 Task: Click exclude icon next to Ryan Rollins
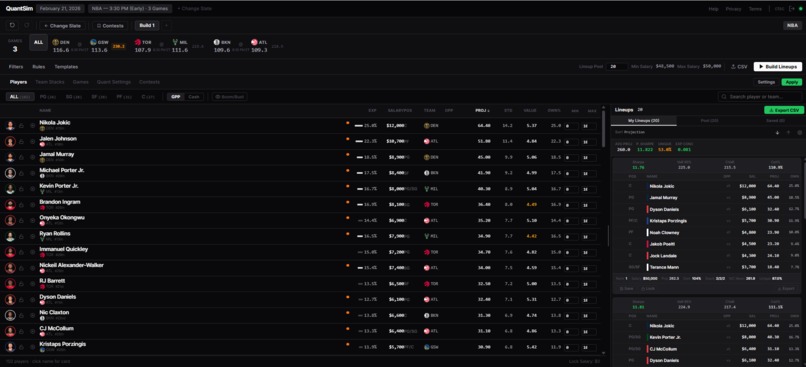pyautogui.click(x=32, y=236)
